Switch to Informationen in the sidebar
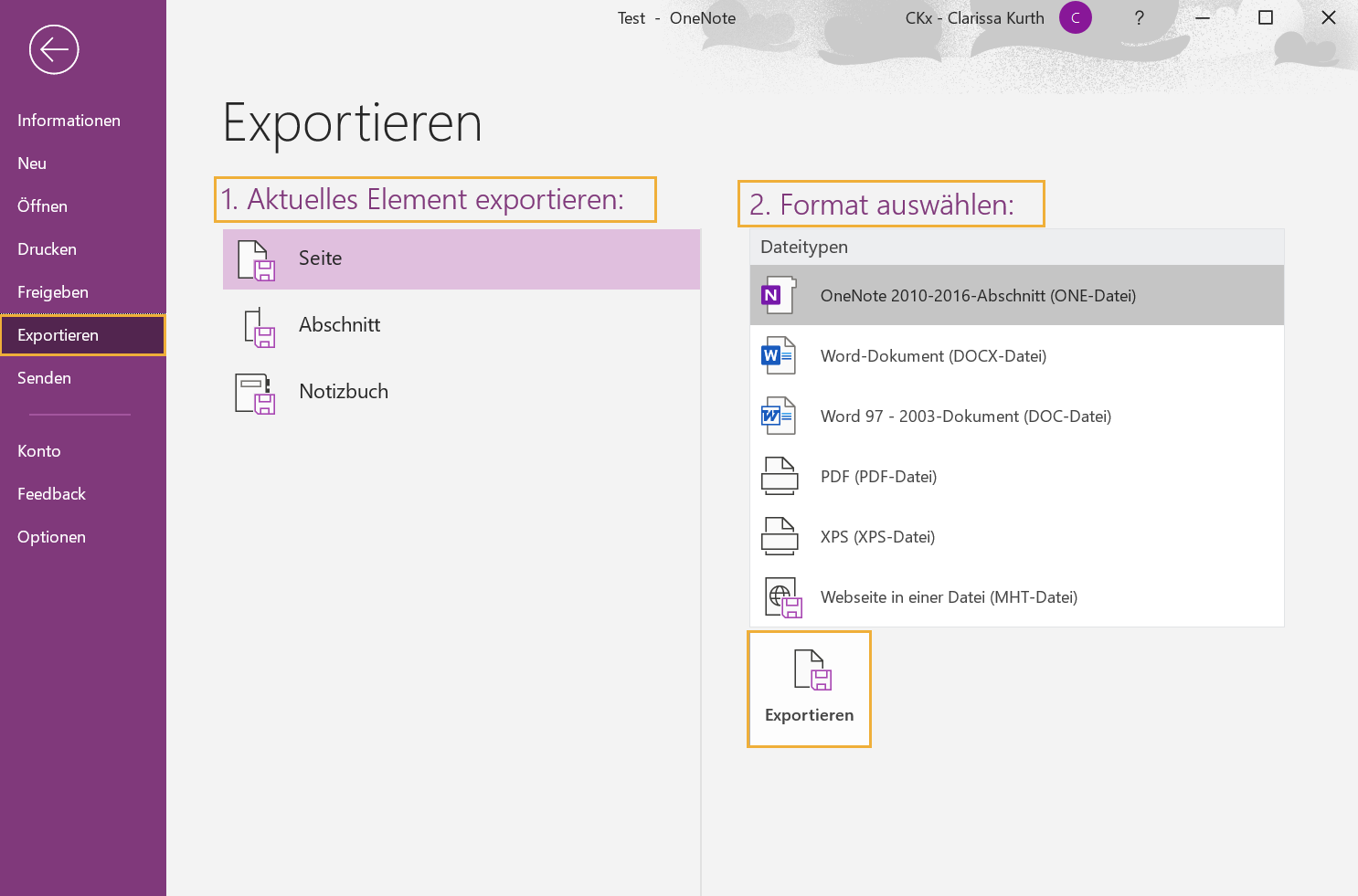1358x896 pixels. click(69, 120)
